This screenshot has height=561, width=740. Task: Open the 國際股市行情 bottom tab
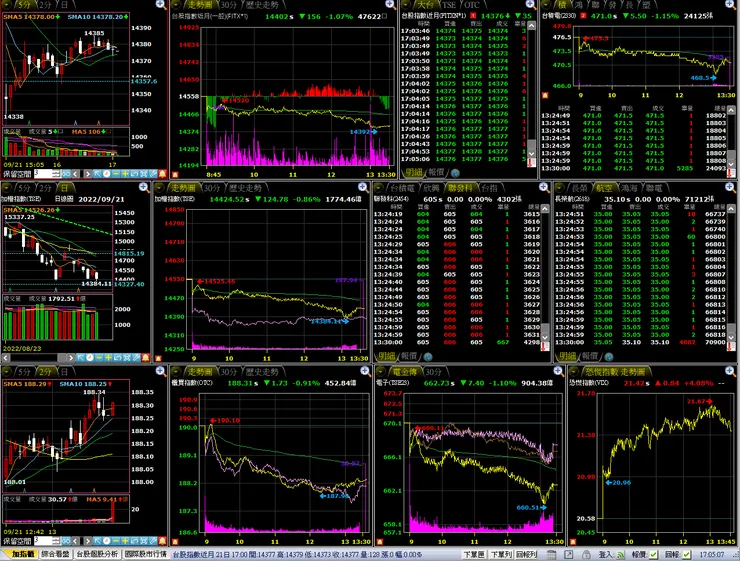[x=145, y=554]
